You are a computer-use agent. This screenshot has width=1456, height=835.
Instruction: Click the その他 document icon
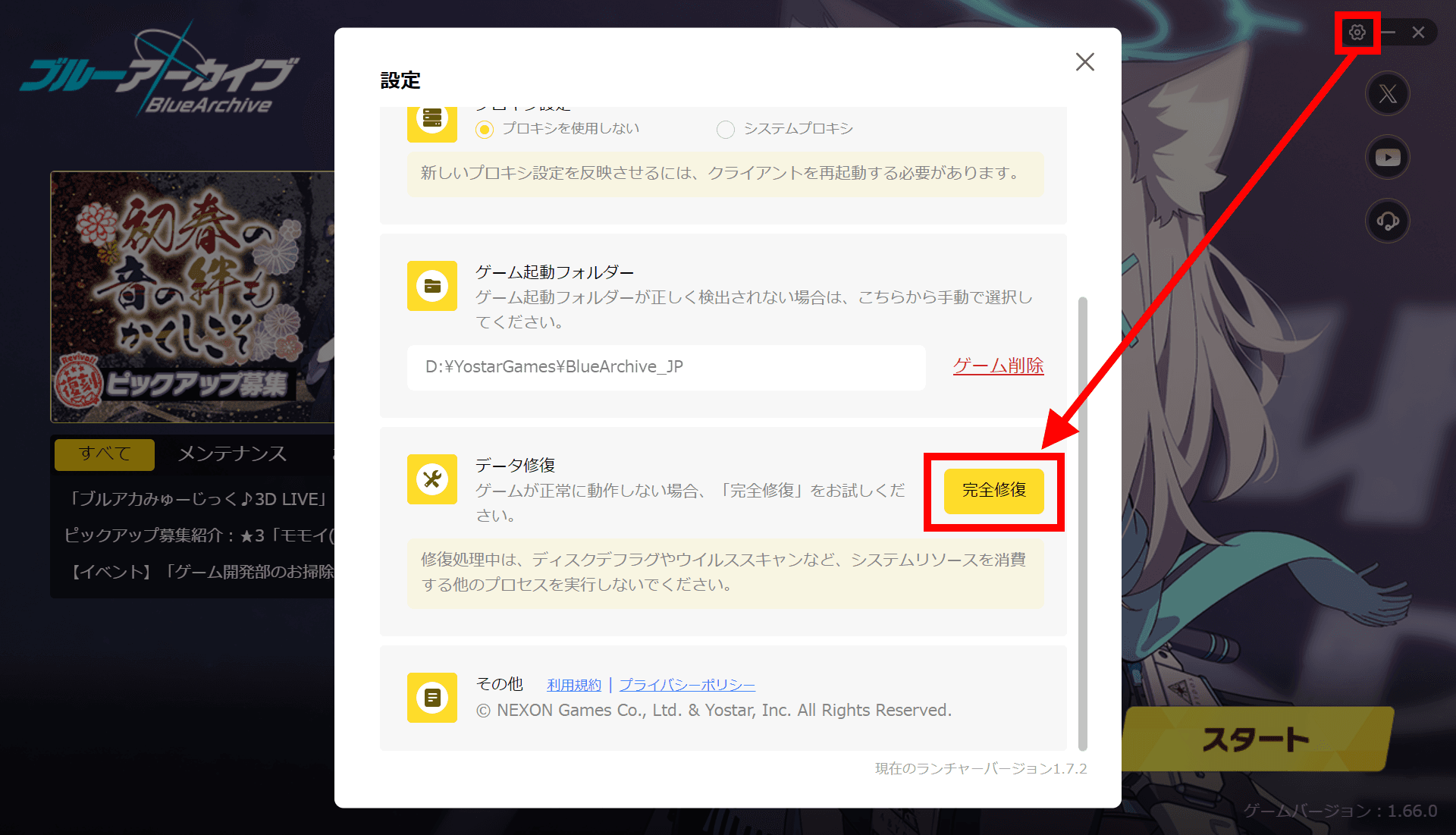click(432, 698)
